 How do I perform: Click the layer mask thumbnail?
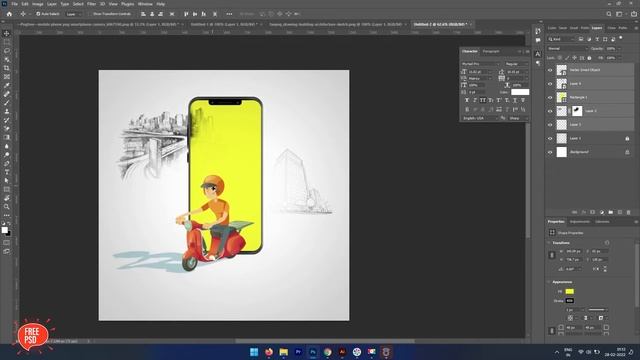577,111
